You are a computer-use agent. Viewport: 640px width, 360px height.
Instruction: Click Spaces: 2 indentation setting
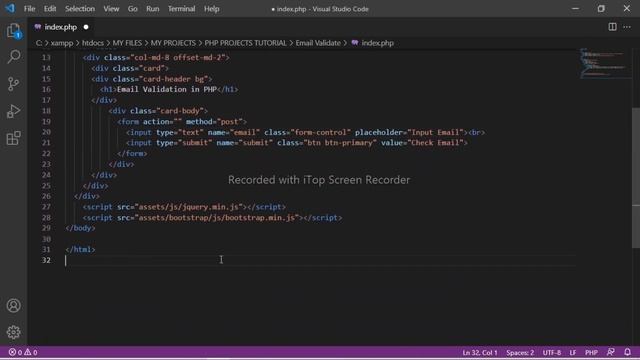point(520,352)
